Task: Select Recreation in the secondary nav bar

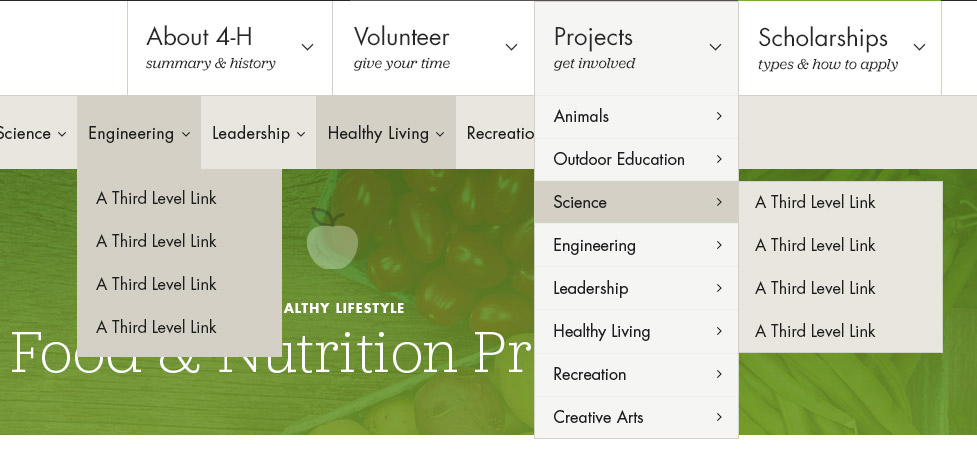Action: pos(500,133)
